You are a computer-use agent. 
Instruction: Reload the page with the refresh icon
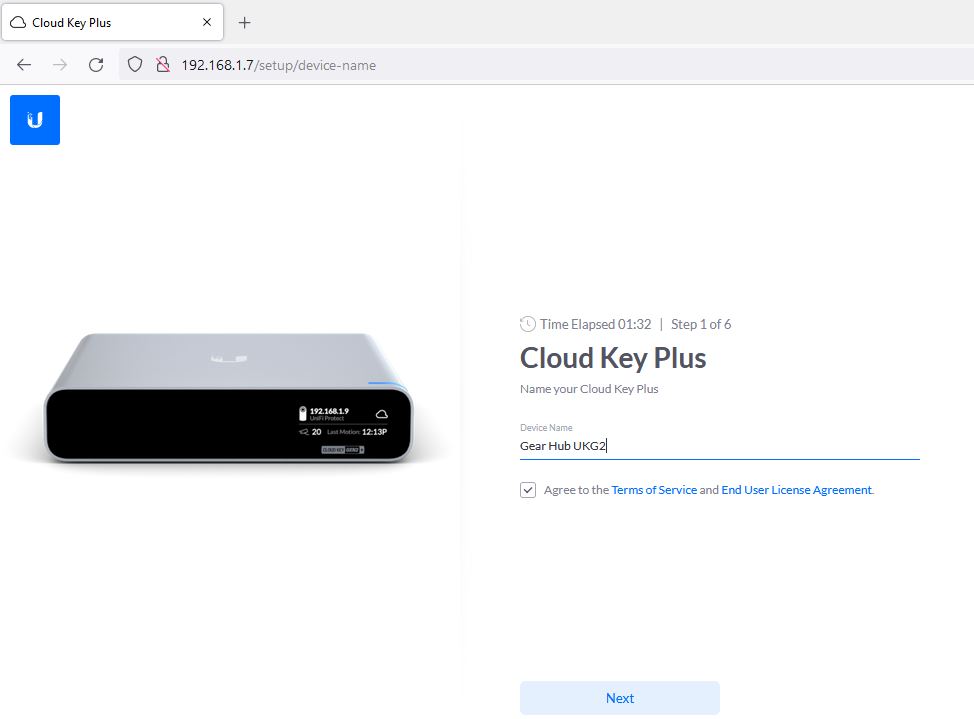(x=96, y=65)
